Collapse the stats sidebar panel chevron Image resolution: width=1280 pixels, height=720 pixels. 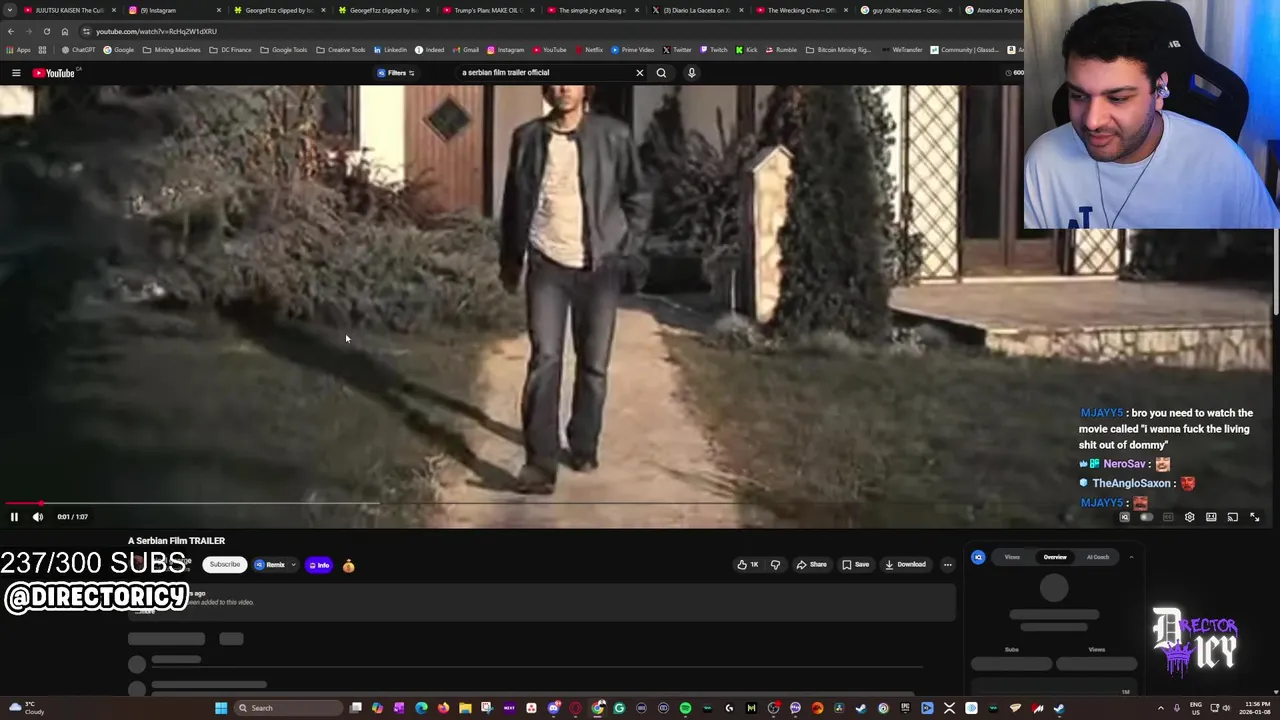point(1131,557)
